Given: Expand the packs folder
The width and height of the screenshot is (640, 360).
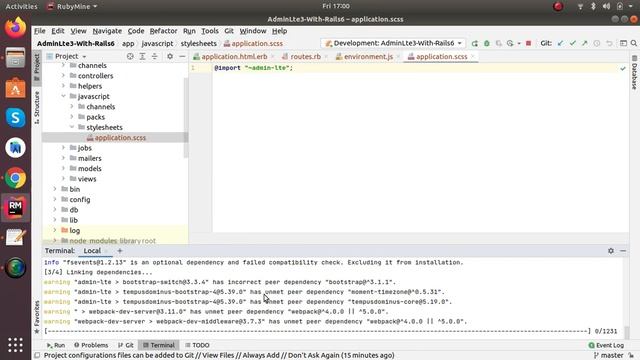Looking at the screenshot, I should 72,117.
